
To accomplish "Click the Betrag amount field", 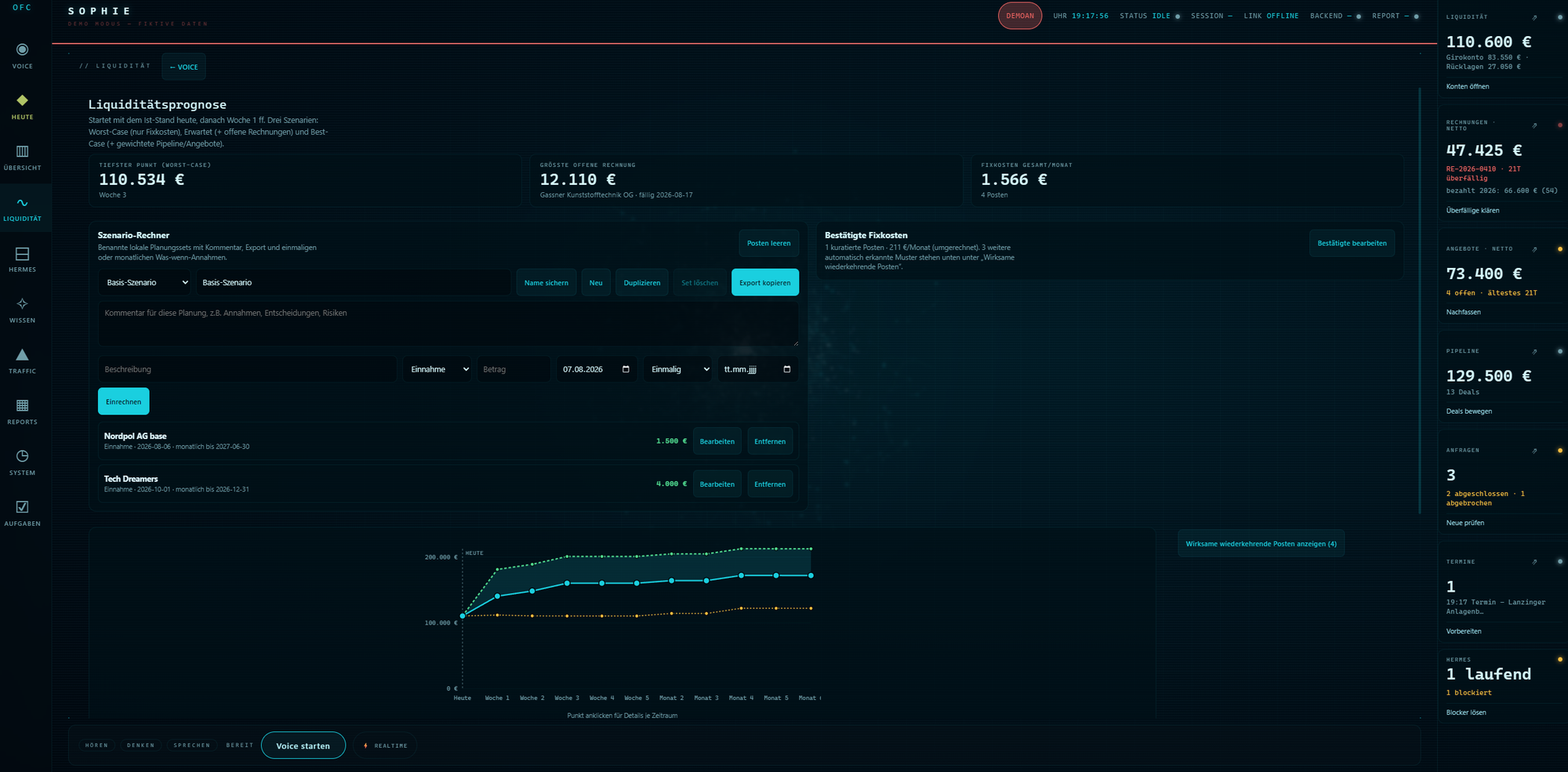I will point(514,369).
